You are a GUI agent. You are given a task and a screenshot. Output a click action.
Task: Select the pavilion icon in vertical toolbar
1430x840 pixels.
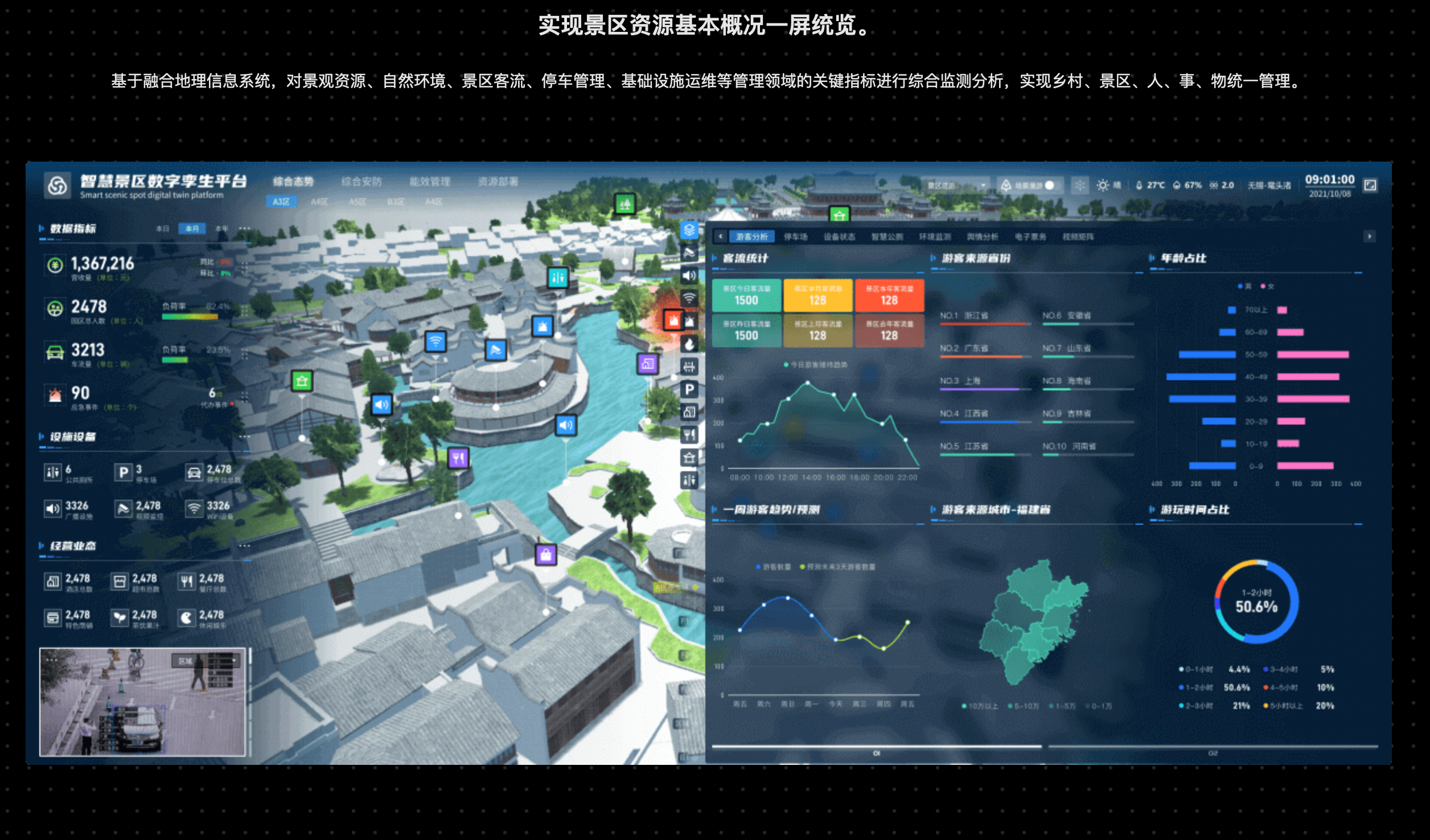[x=689, y=458]
